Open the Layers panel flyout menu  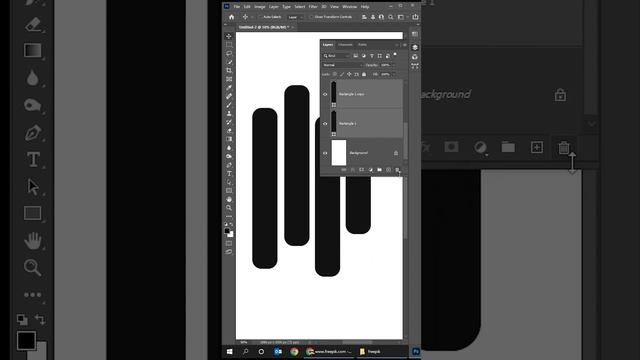(404, 44)
